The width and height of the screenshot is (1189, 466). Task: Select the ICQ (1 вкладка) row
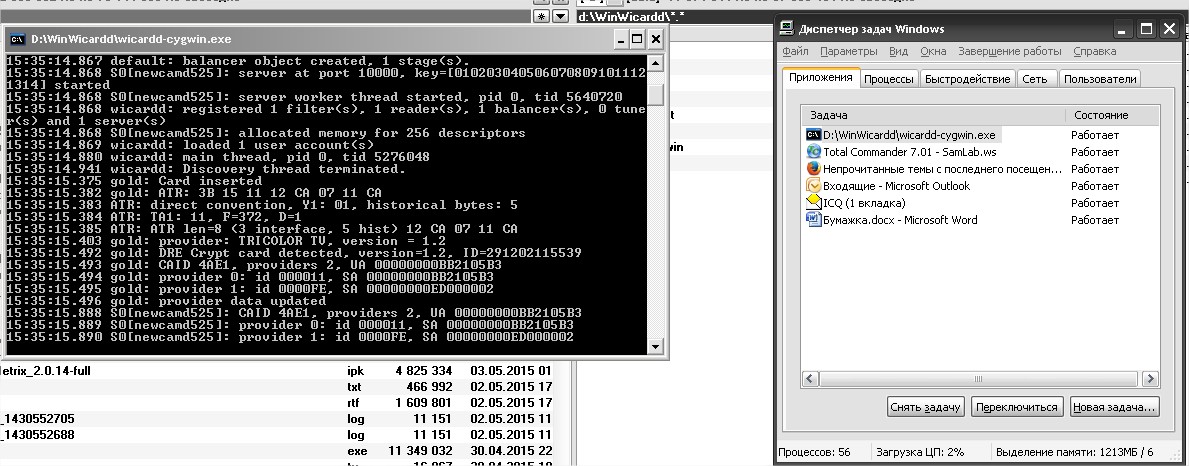pos(980,202)
